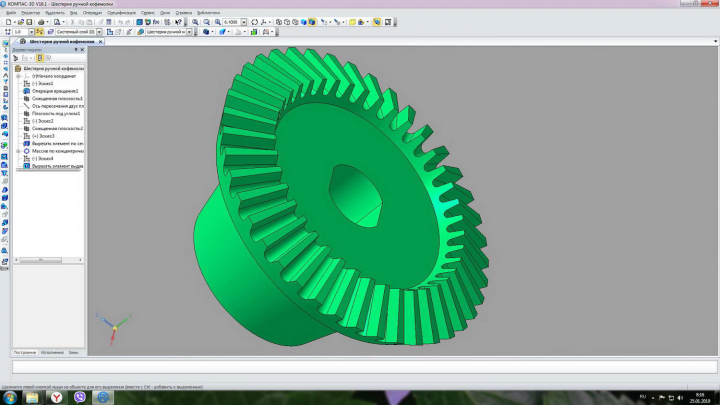Click the Save icon in toolbar
The width and height of the screenshot is (720, 405).
point(29,22)
